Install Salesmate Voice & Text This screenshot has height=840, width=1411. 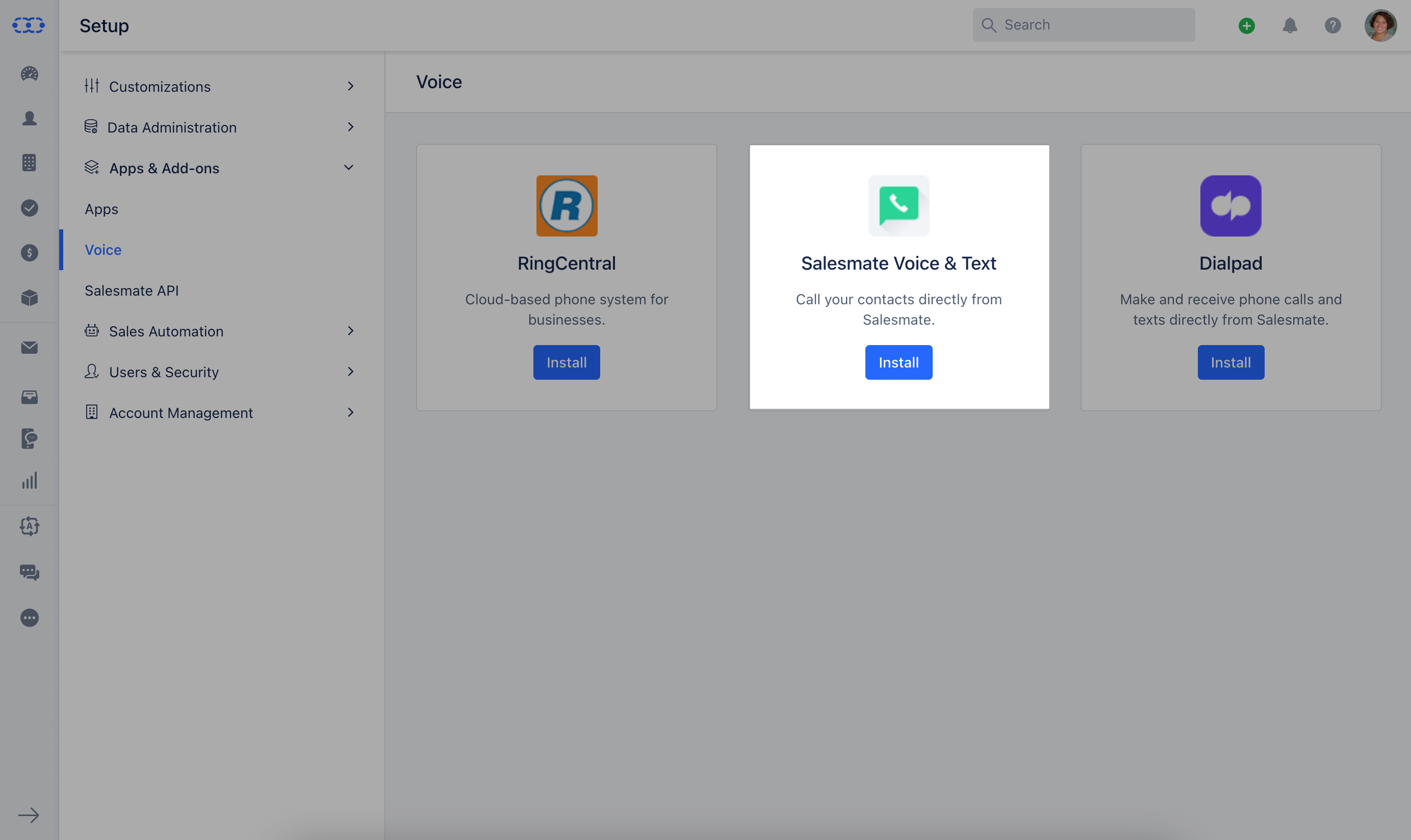coord(899,362)
